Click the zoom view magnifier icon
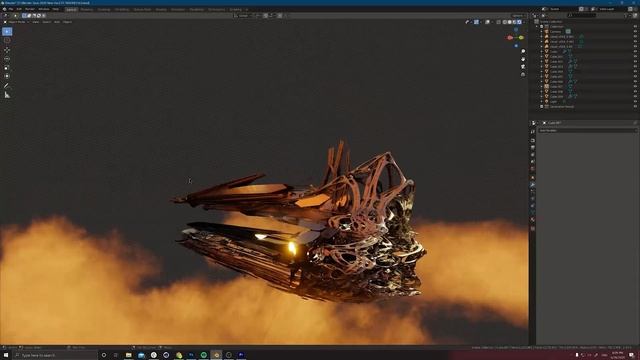640x360 pixels. [523, 51]
